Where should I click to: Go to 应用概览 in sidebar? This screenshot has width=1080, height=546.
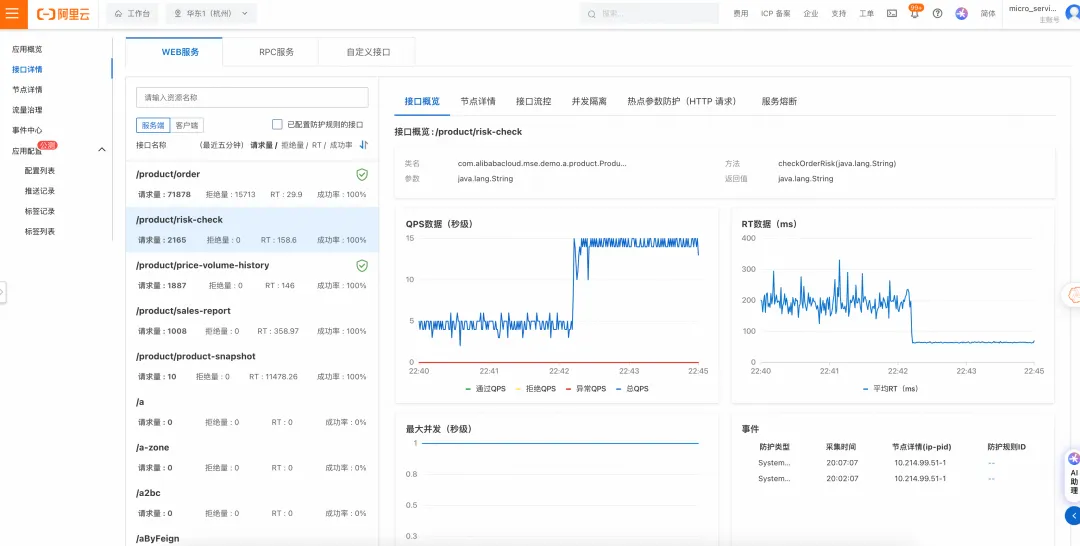click(28, 50)
